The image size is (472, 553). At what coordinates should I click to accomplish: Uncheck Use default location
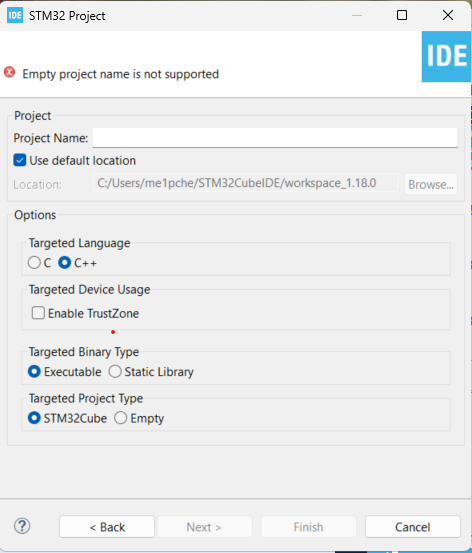[x=20, y=160]
